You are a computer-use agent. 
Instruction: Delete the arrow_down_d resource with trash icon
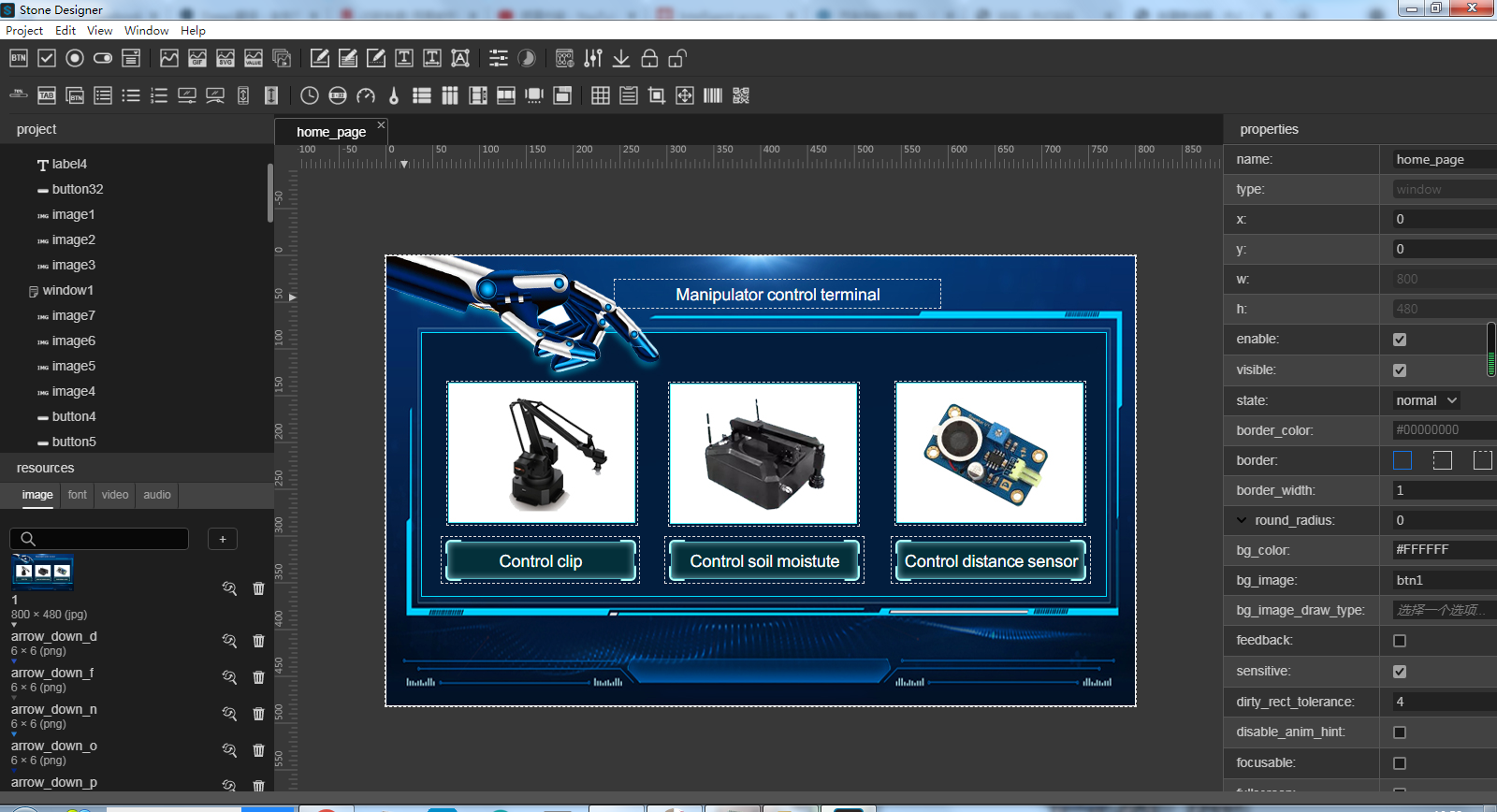259,641
